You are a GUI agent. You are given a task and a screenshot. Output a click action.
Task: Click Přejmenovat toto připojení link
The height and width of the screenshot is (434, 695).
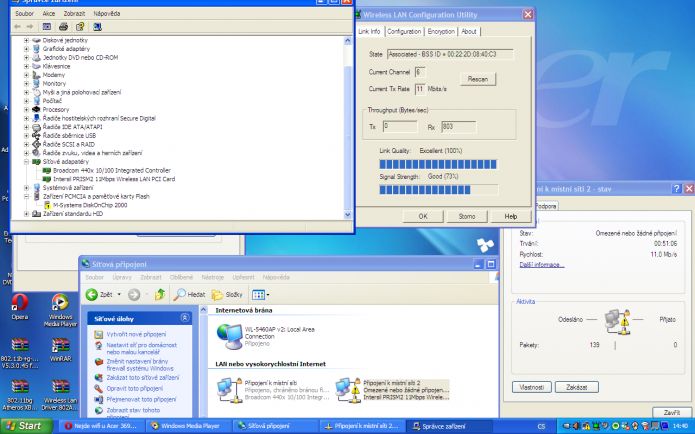[141, 399]
